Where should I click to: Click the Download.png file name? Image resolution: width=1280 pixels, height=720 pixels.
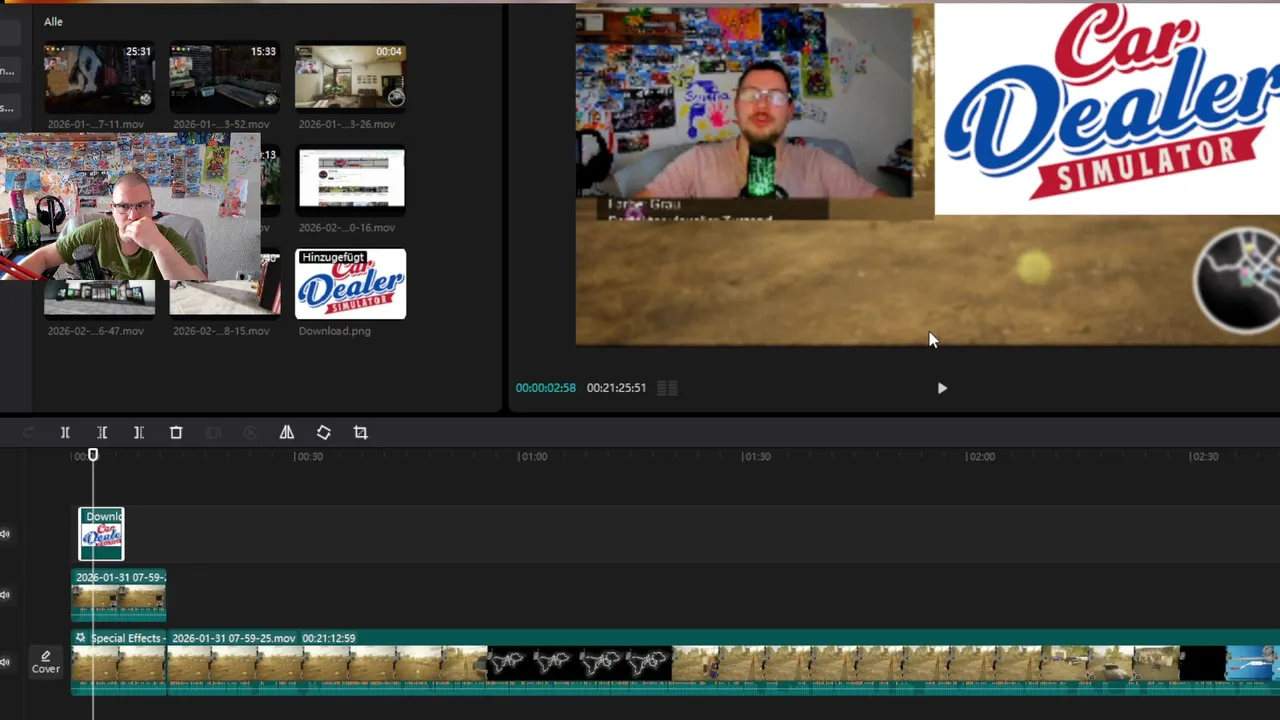(x=334, y=331)
